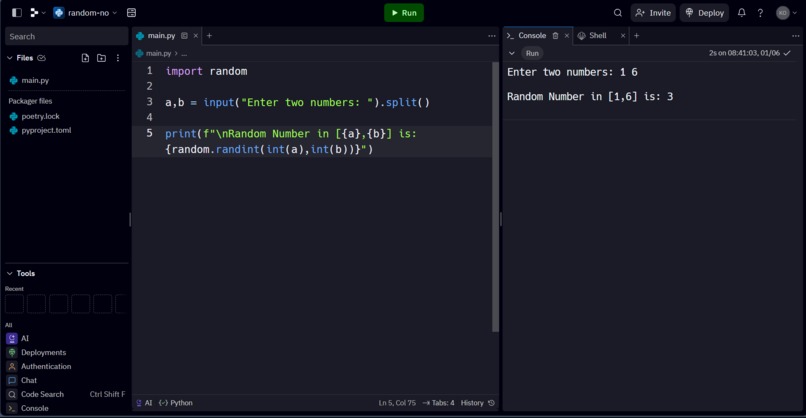
Task: Collapse the console run output chevron
Action: (x=511, y=53)
